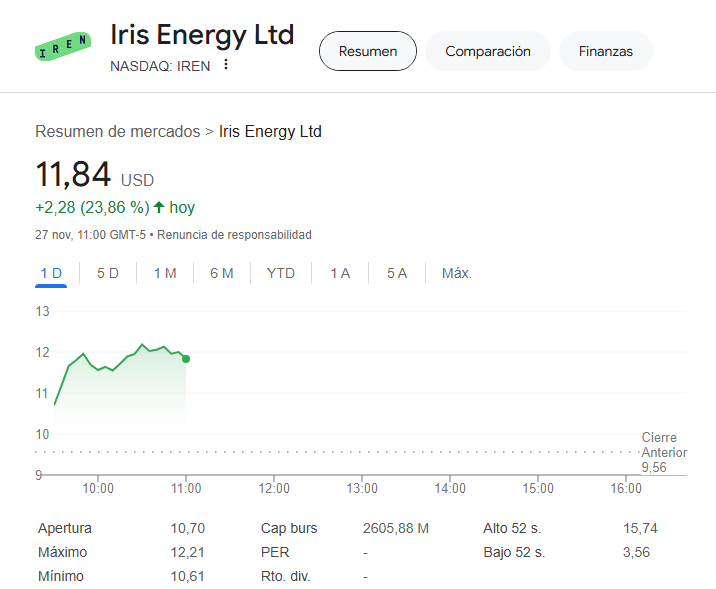Click the PER label

[x=275, y=552]
